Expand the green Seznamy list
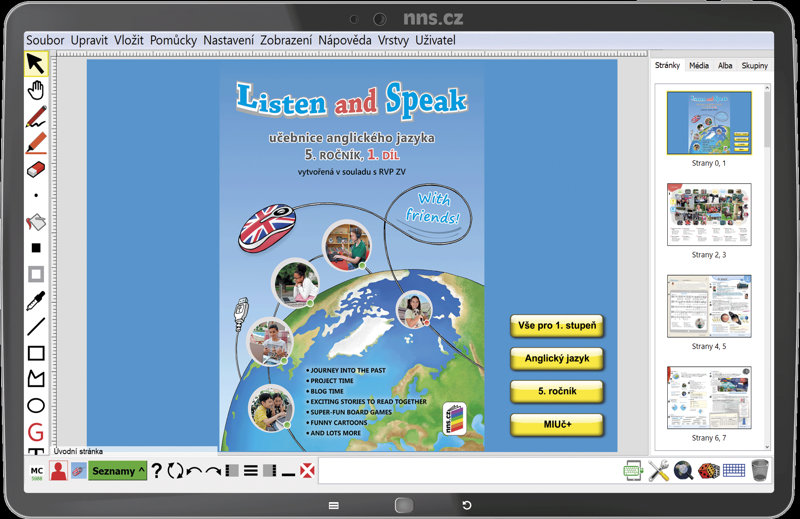This screenshot has width=800, height=519. click(x=118, y=471)
